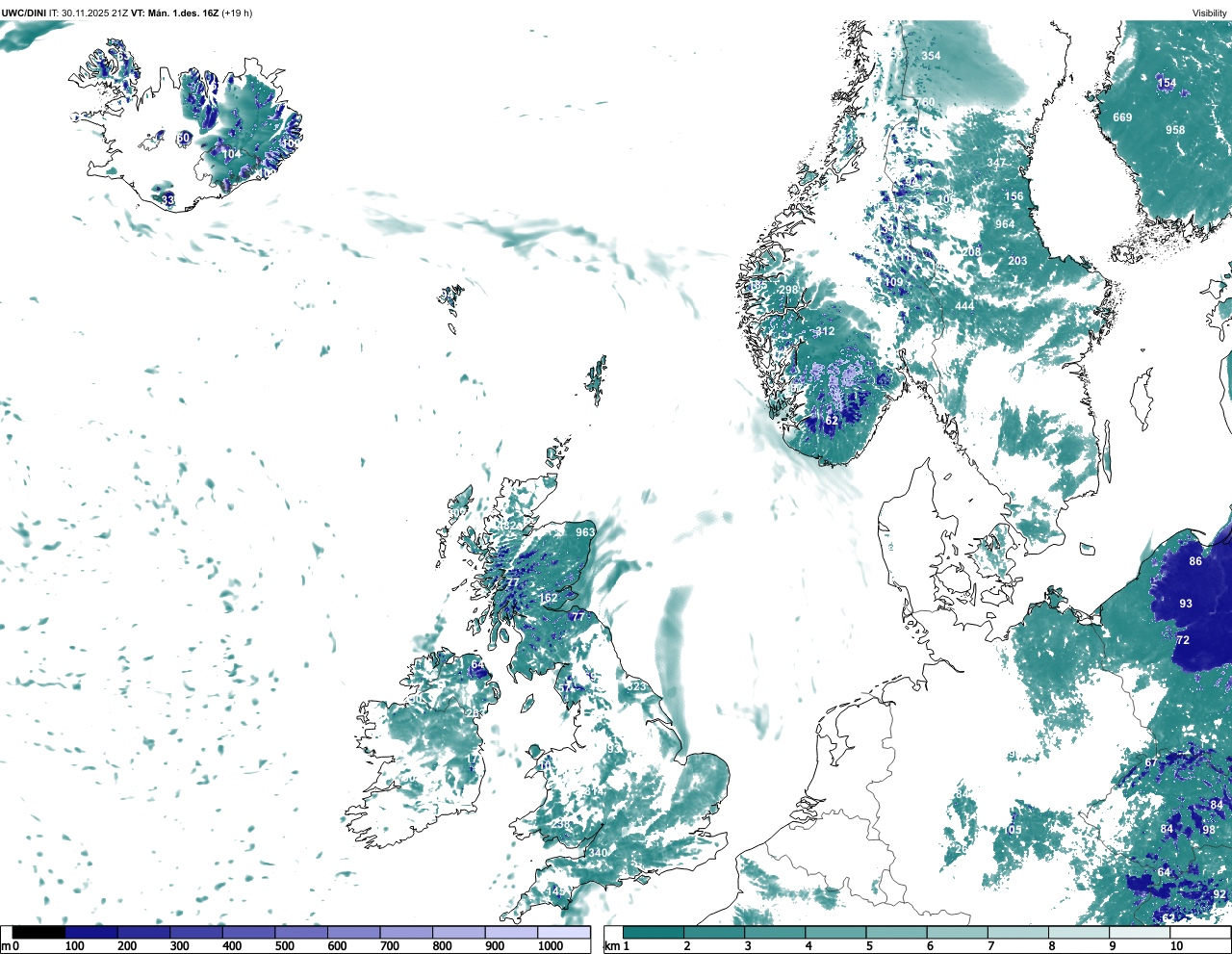Click the visibility value '156' near Swedish coast

pos(1014,196)
